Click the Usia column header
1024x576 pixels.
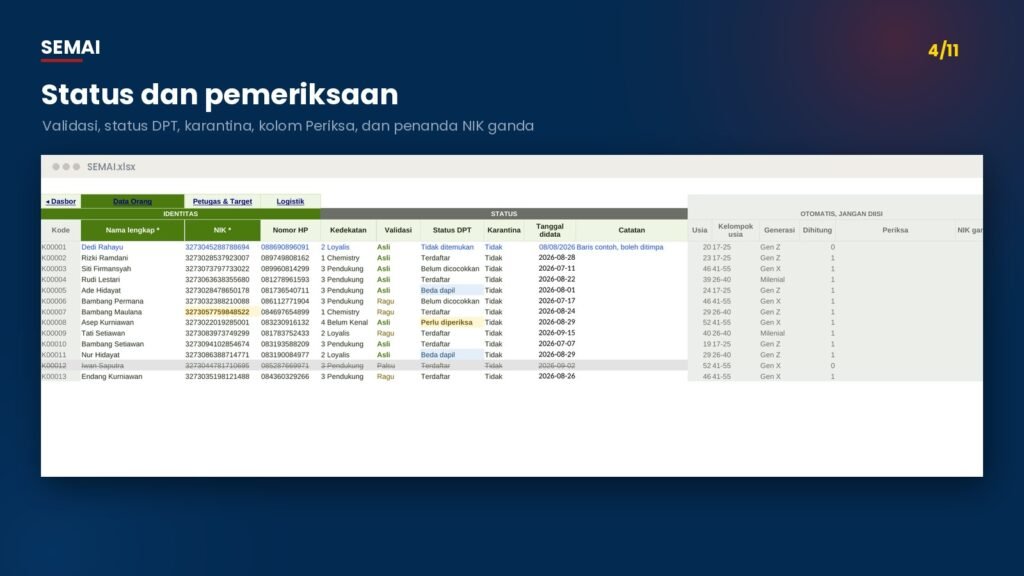pyautogui.click(x=699, y=230)
